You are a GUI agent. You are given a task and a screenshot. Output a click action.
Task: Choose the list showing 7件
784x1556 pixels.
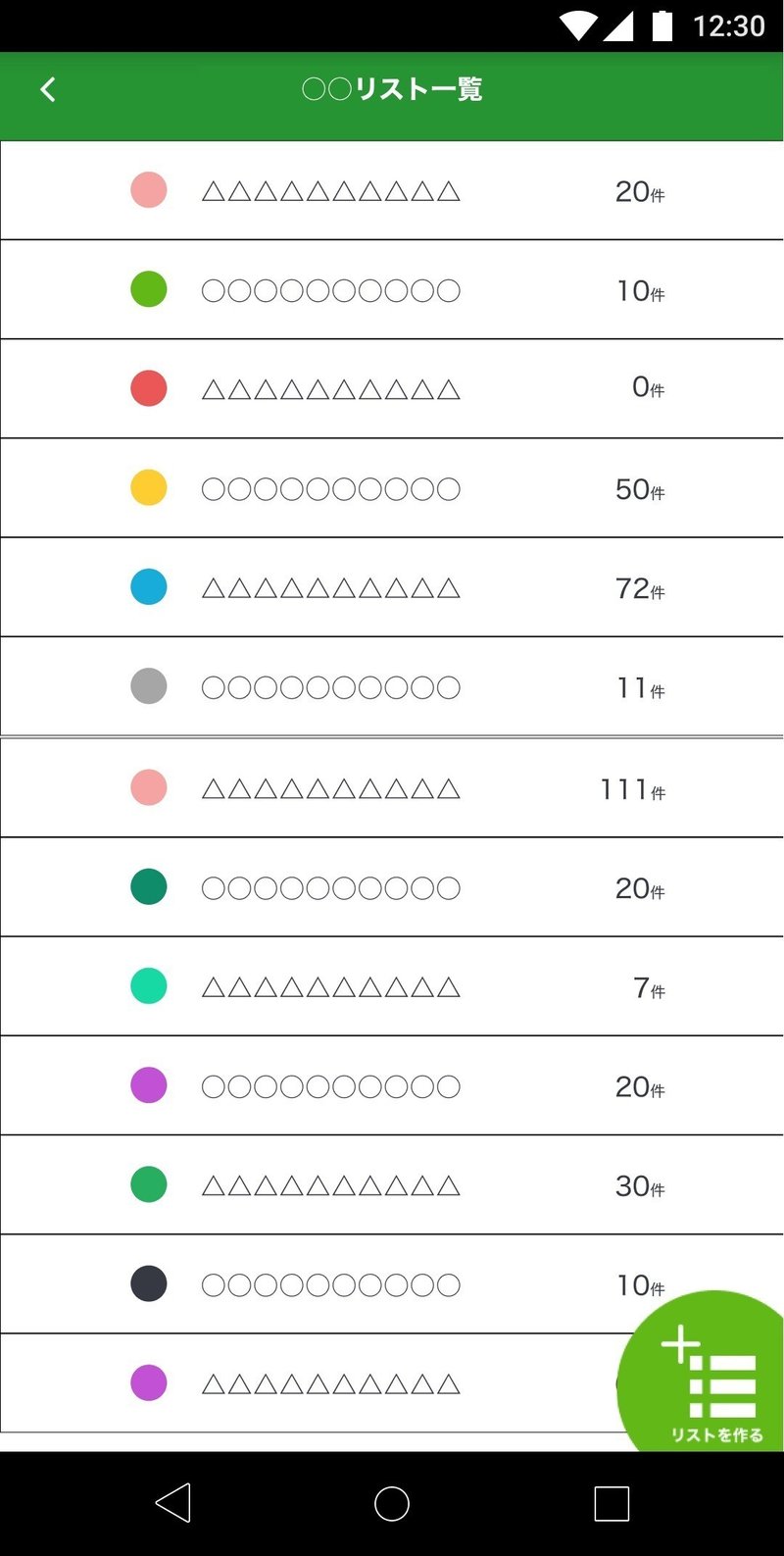(x=392, y=986)
